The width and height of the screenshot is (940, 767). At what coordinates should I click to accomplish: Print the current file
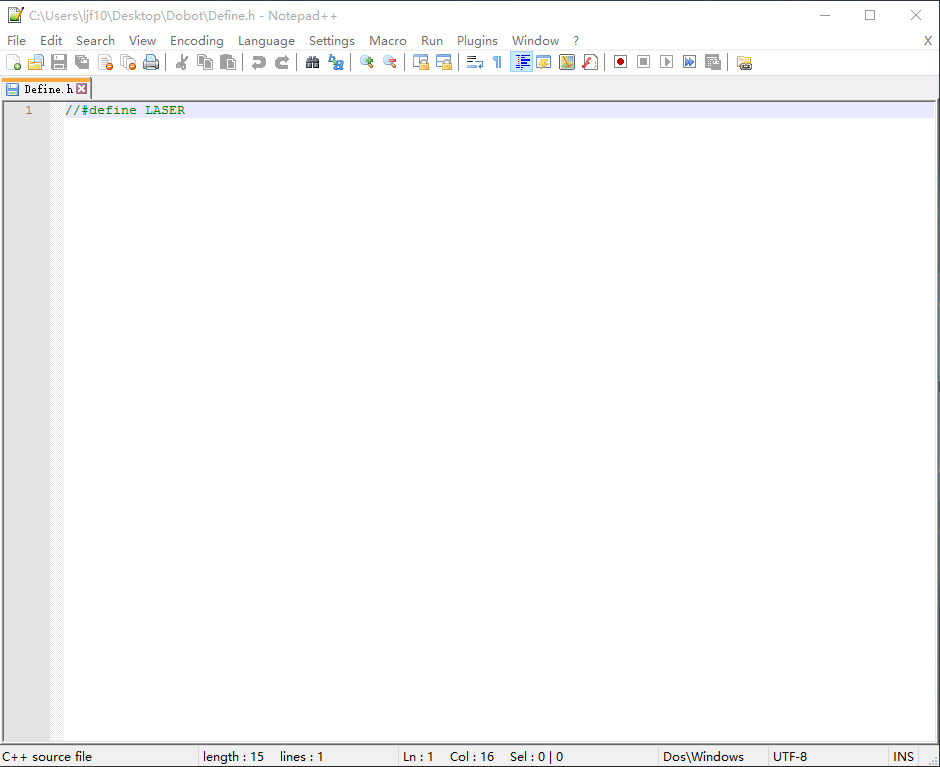coord(151,61)
